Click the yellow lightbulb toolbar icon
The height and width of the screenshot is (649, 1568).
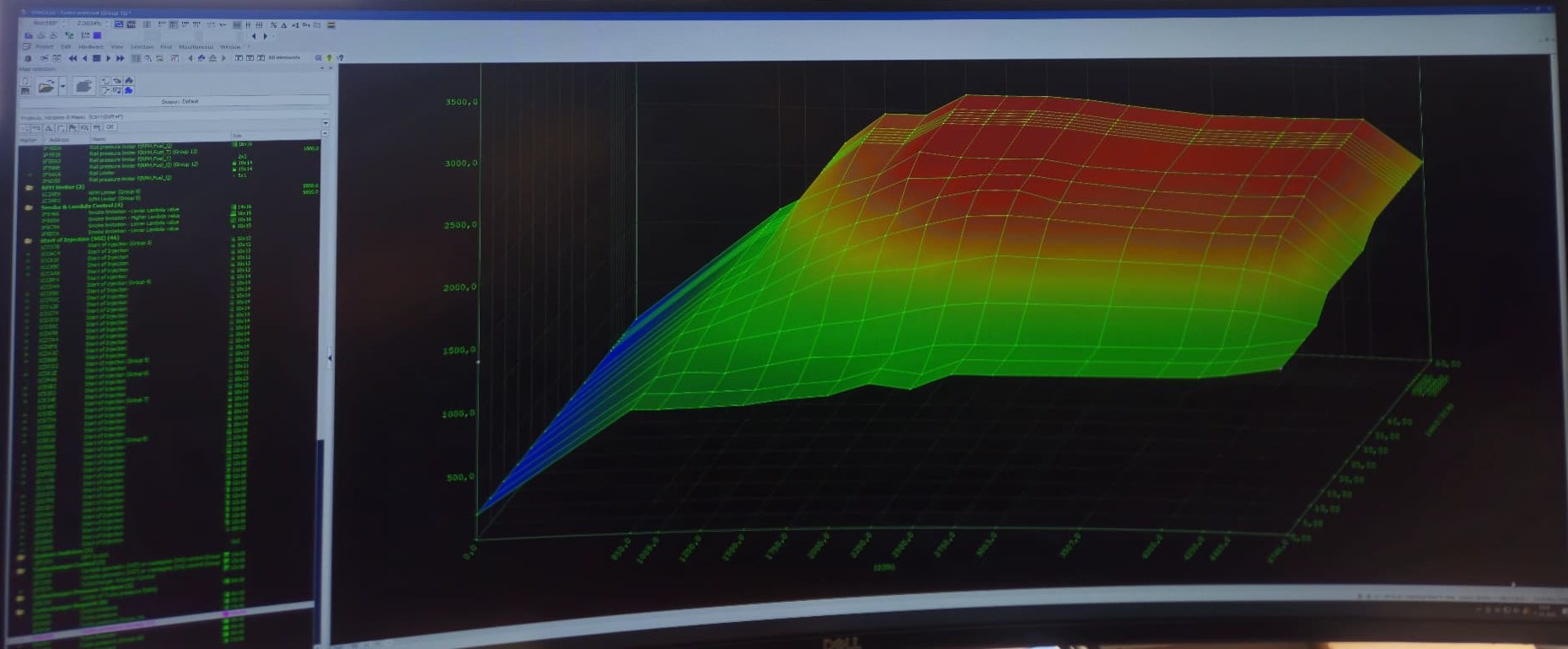coord(330,58)
